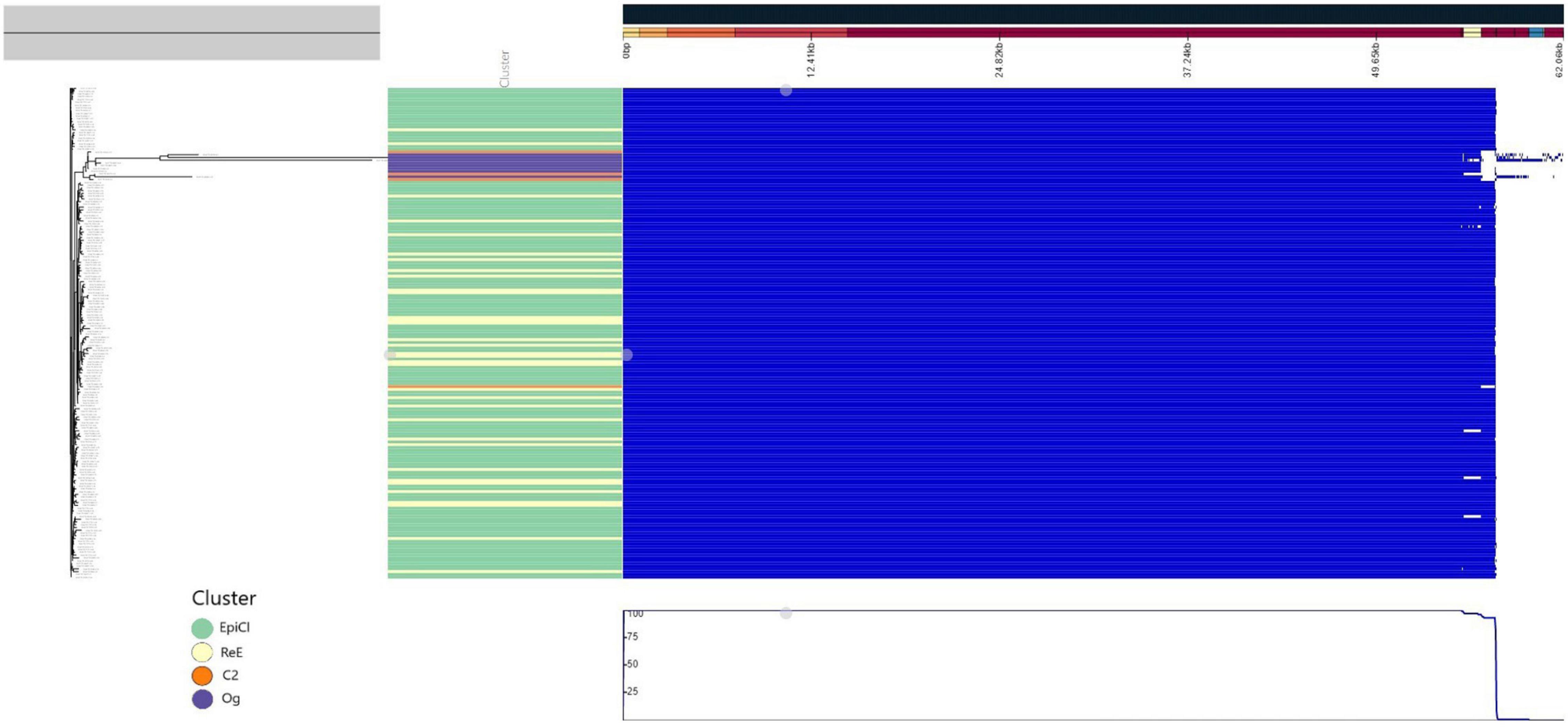The height and width of the screenshot is (727, 1568).
Task: Select the Og legend label
Action: [x=231, y=698]
